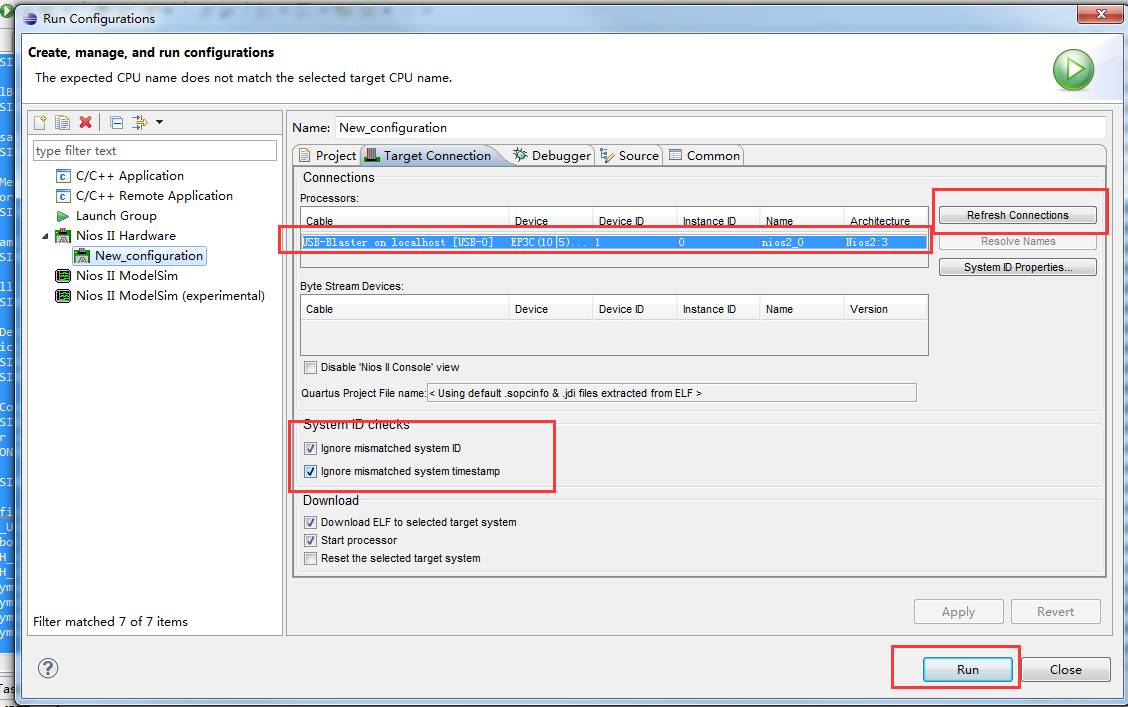Click the help question mark icon
The image size is (1128, 707).
coord(48,668)
